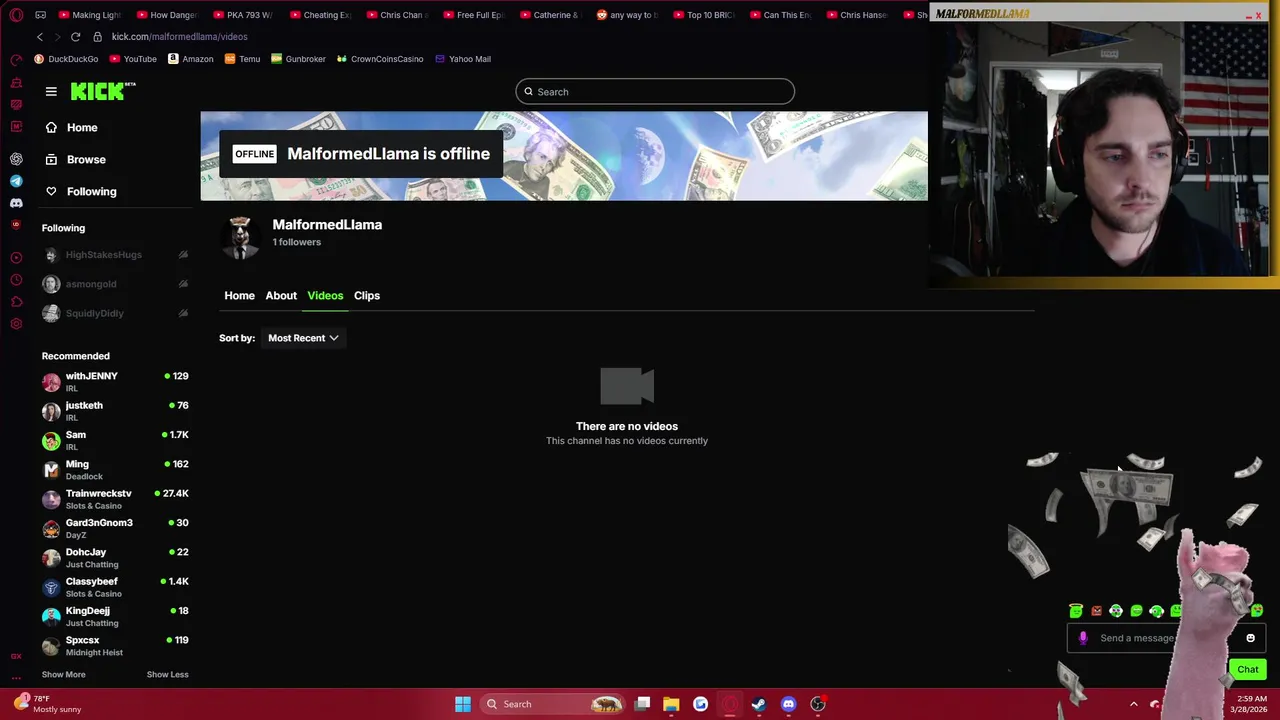Click Show Less under Recommended
Image resolution: width=1280 pixels, height=720 pixels.
(x=167, y=674)
